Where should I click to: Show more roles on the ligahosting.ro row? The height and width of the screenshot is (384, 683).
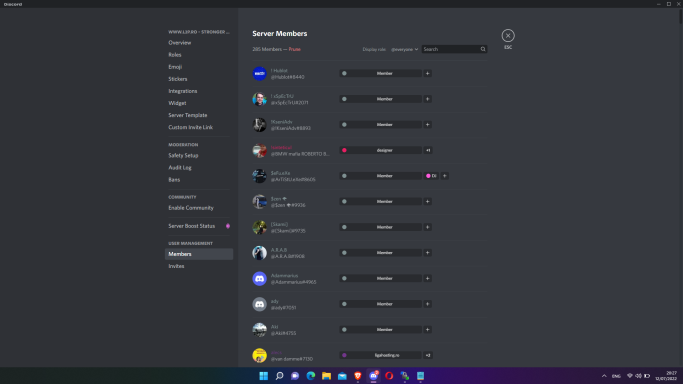(x=428, y=355)
